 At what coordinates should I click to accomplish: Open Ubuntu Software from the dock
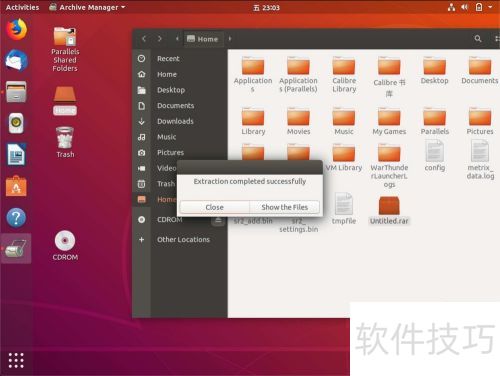16,186
